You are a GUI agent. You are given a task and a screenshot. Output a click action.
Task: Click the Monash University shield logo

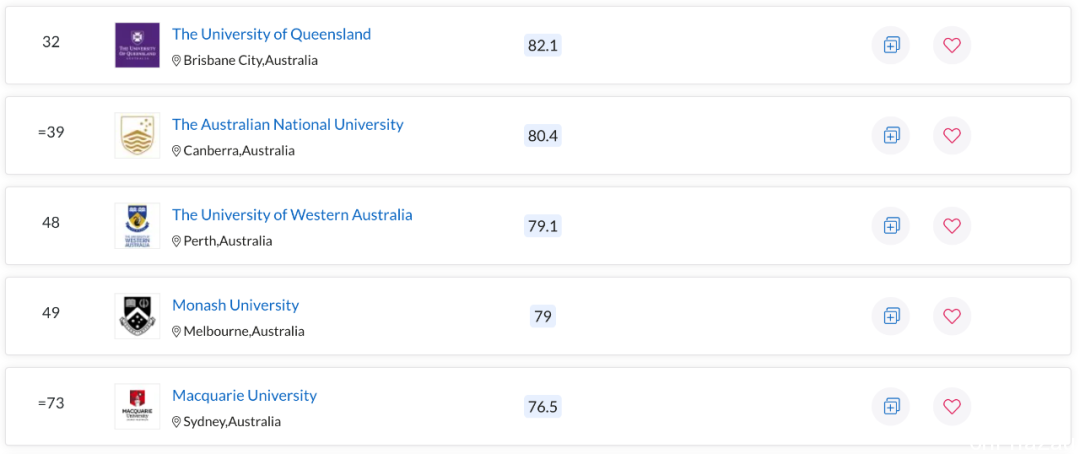point(137,316)
